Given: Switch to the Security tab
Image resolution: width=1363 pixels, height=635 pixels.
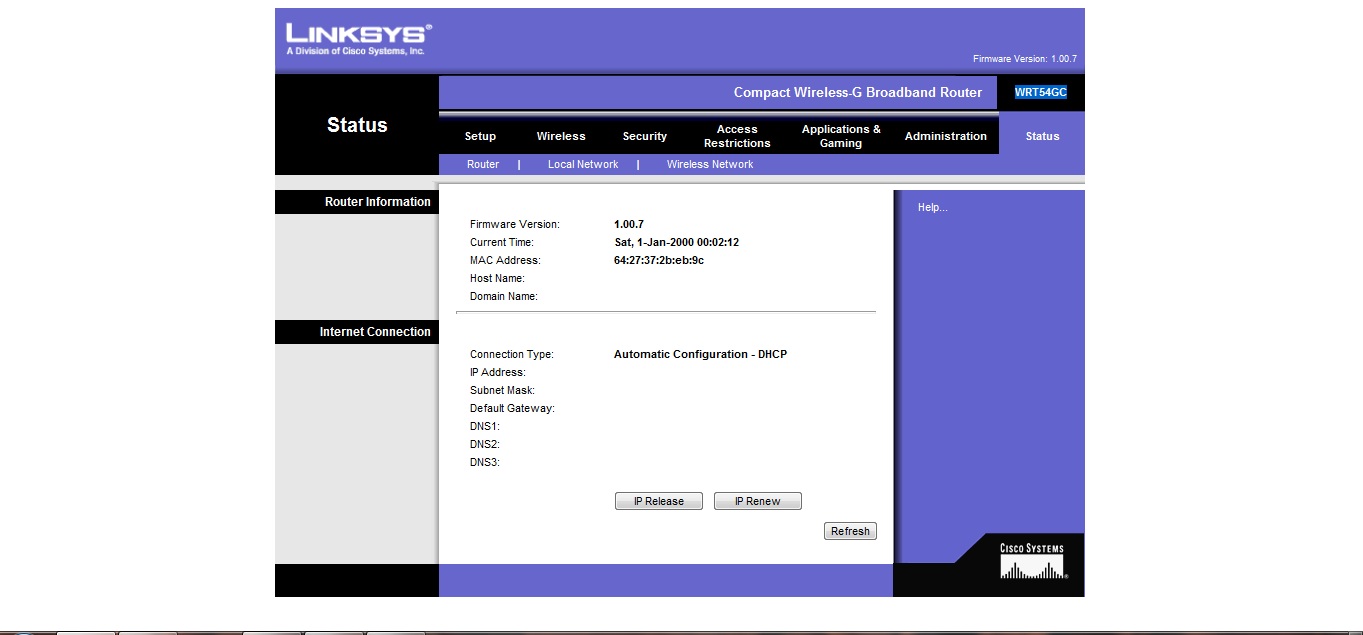Looking at the screenshot, I should (x=645, y=136).
